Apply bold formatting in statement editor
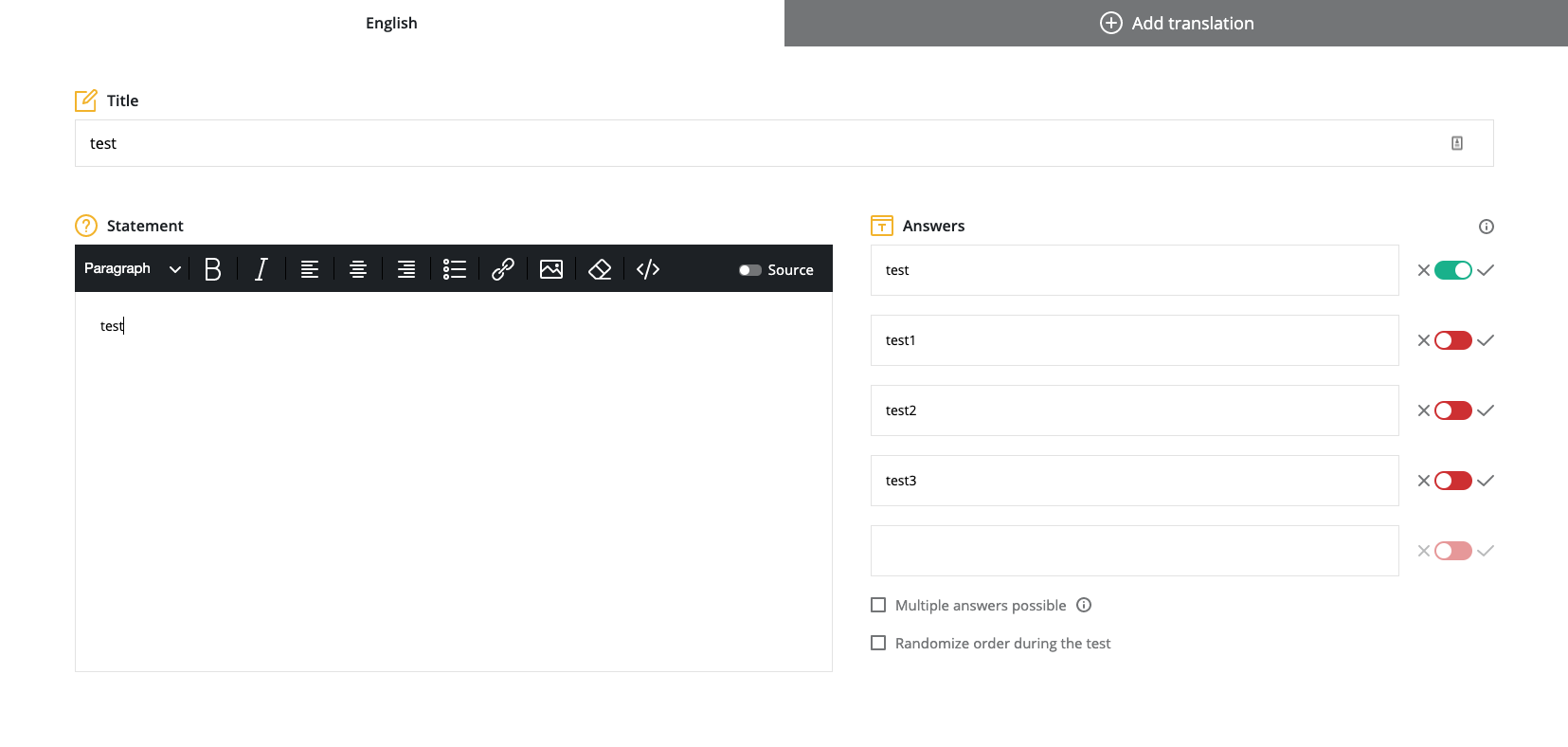This screenshot has height=747, width=1568. click(213, 269)
